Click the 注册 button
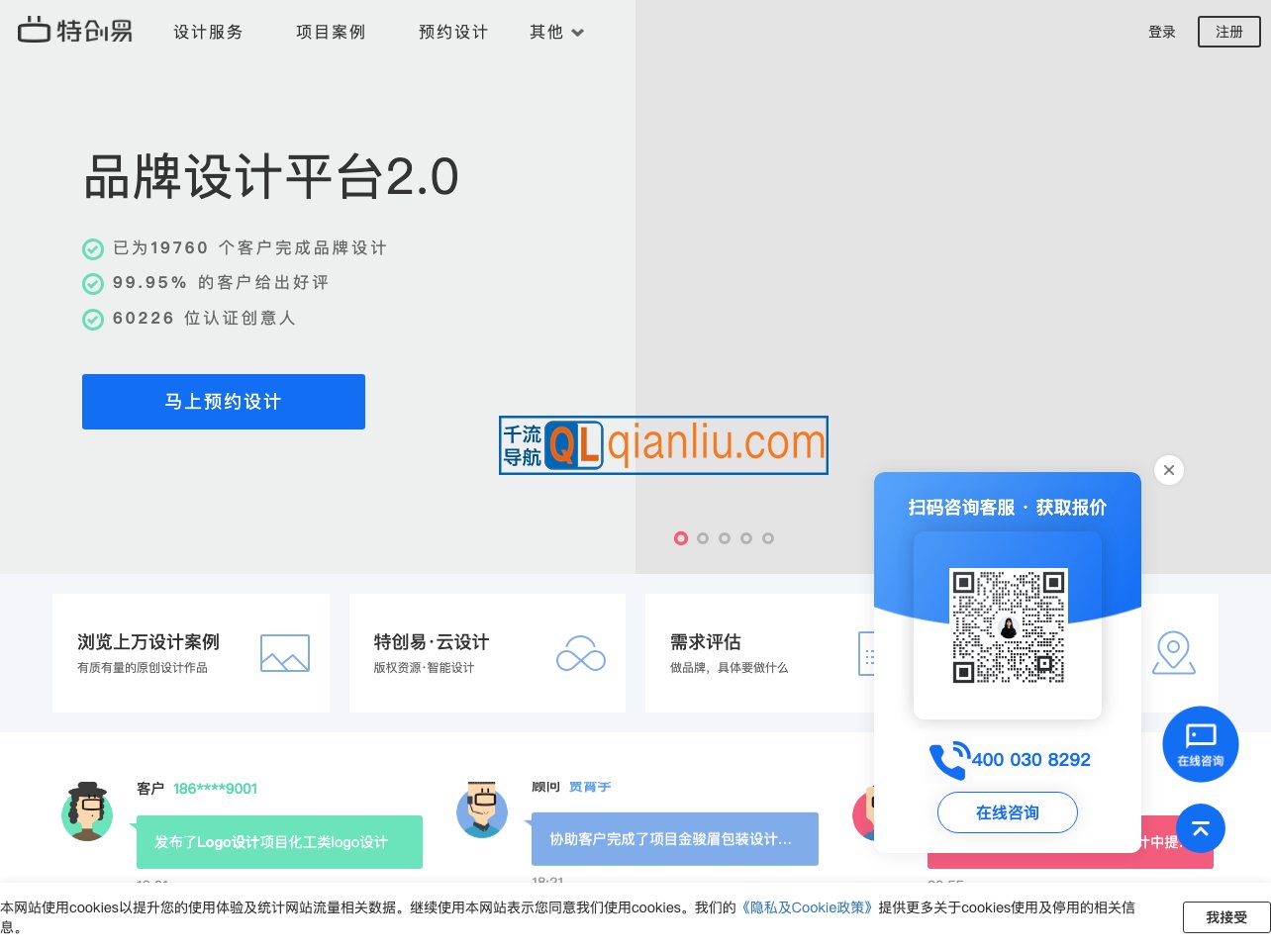 pyautogui.click(x=1228, y=32)
